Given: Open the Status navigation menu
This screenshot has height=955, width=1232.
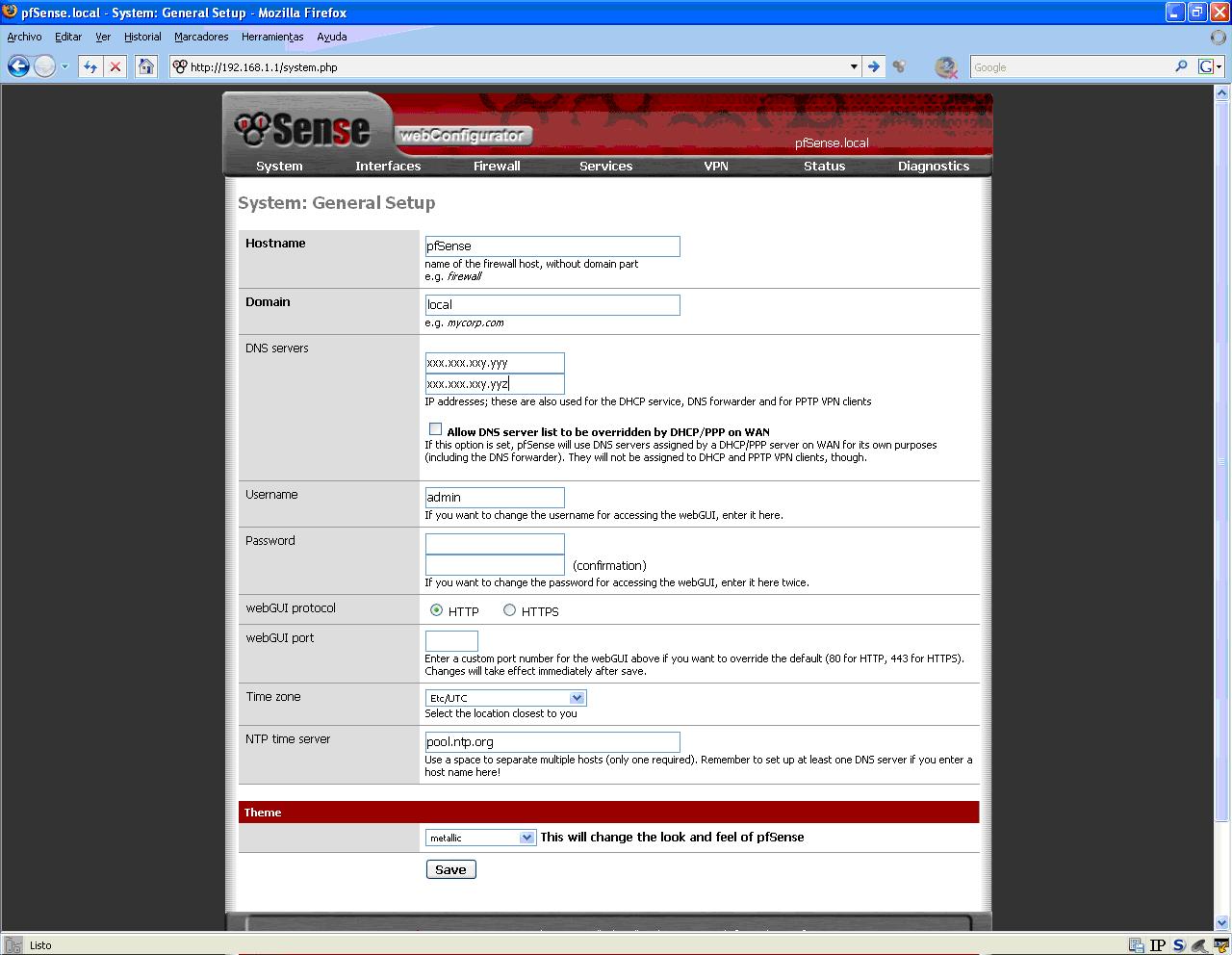Looking at the screenshot, I should pyautogui.click(x=824, y=166).
